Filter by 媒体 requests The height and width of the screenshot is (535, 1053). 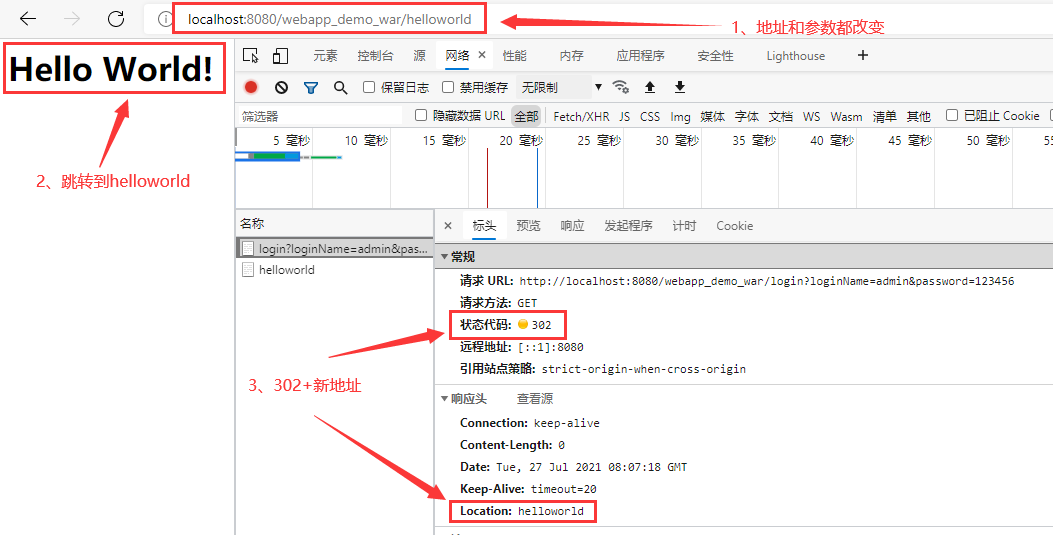click(713, 116)
